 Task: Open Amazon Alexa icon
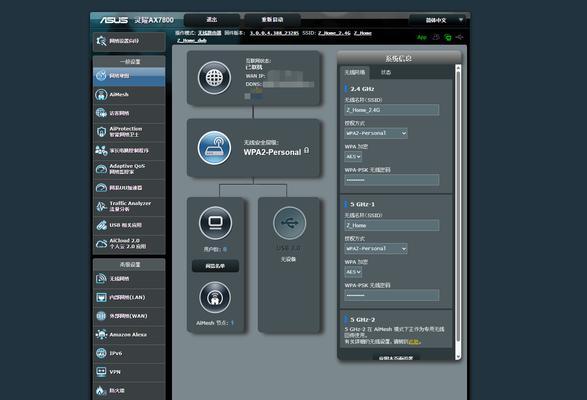tap(101, 334)
